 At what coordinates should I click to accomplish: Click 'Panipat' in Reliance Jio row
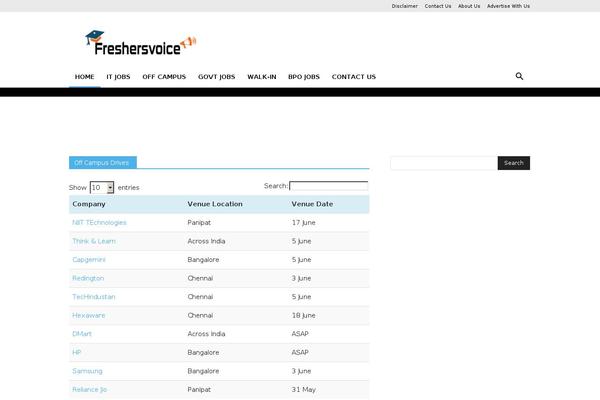[199, 390]
